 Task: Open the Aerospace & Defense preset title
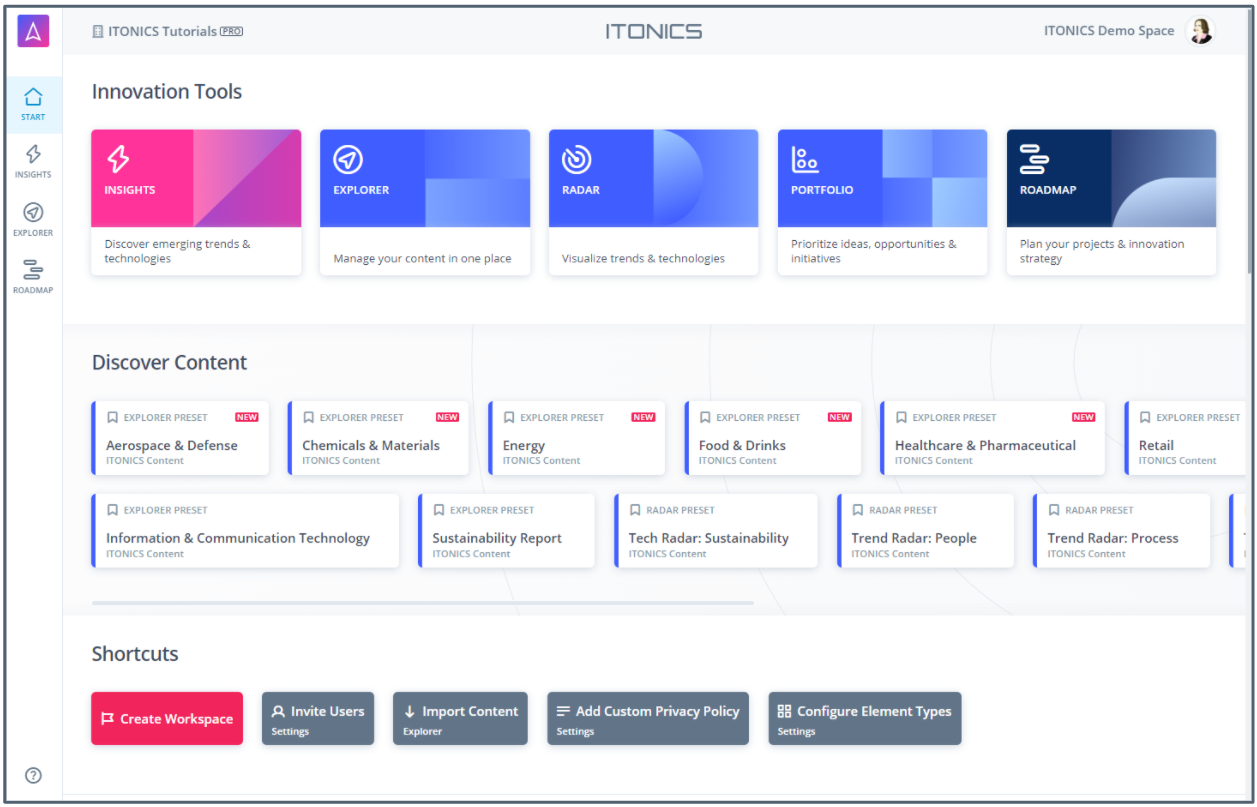click(x=172, y=446)
